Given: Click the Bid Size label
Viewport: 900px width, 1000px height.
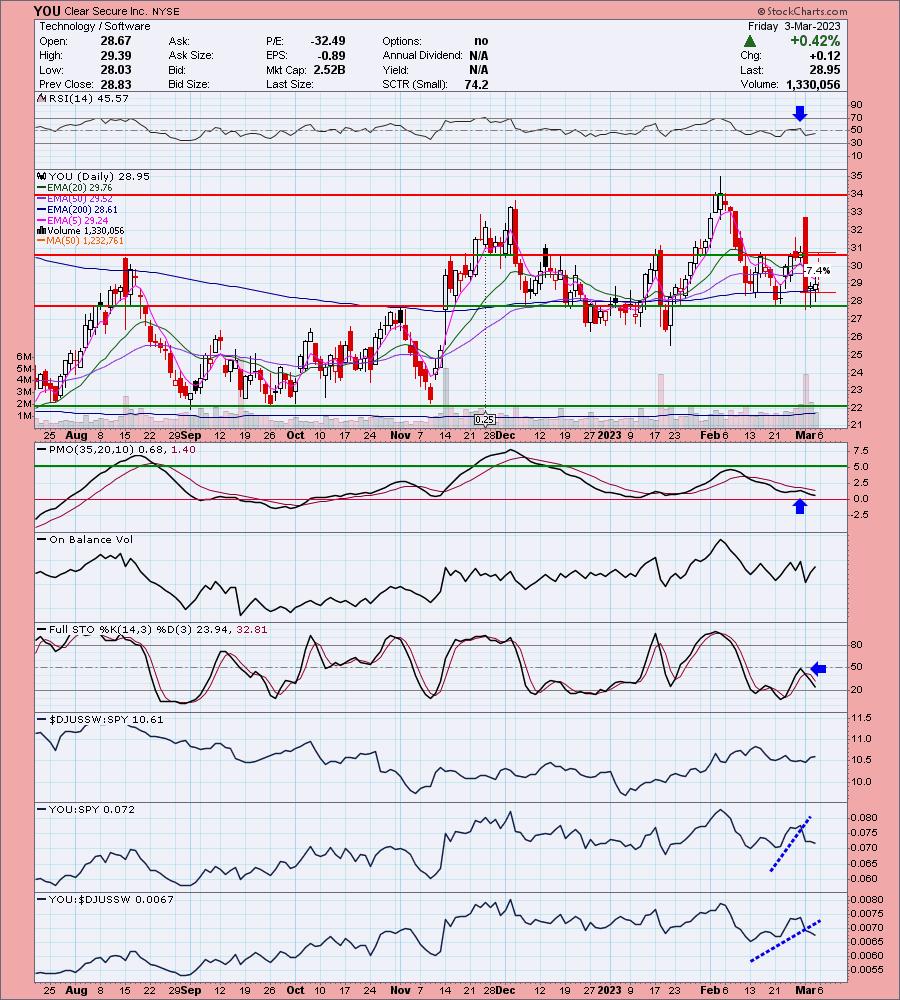Looking at the screenshot, I should coord(189,84).
